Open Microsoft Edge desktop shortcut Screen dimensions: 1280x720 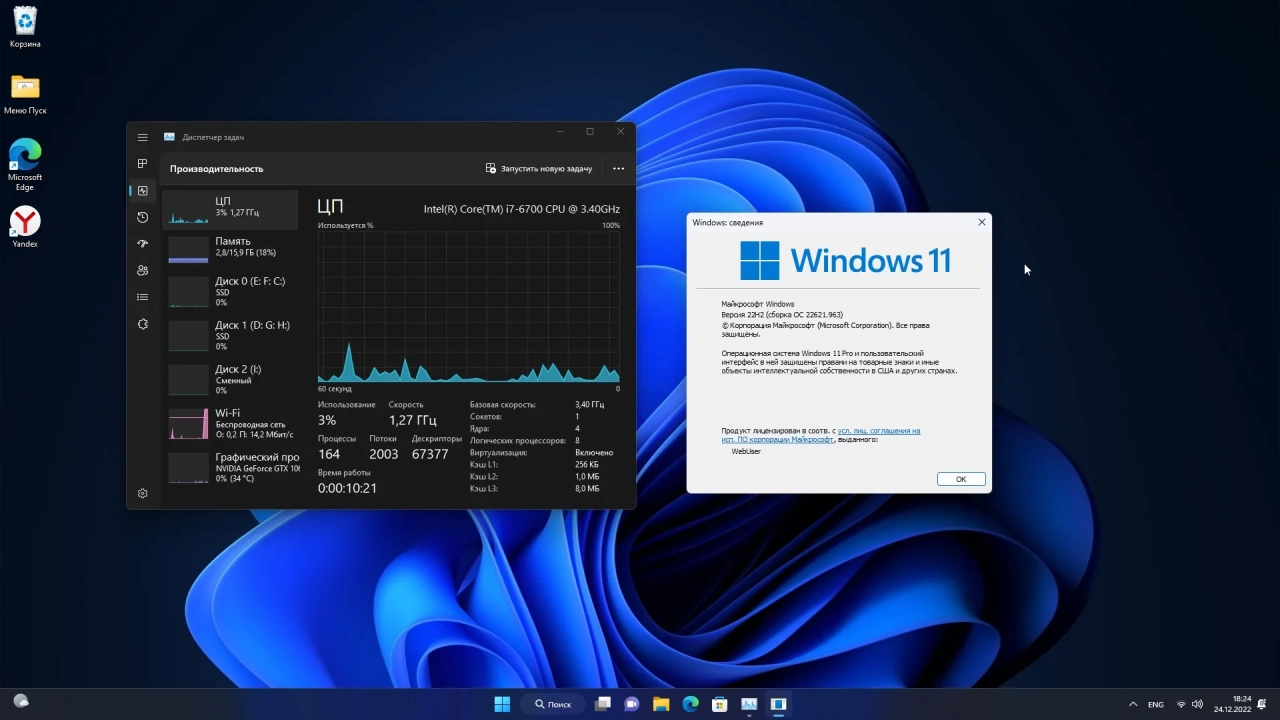(x=25, y=165)
